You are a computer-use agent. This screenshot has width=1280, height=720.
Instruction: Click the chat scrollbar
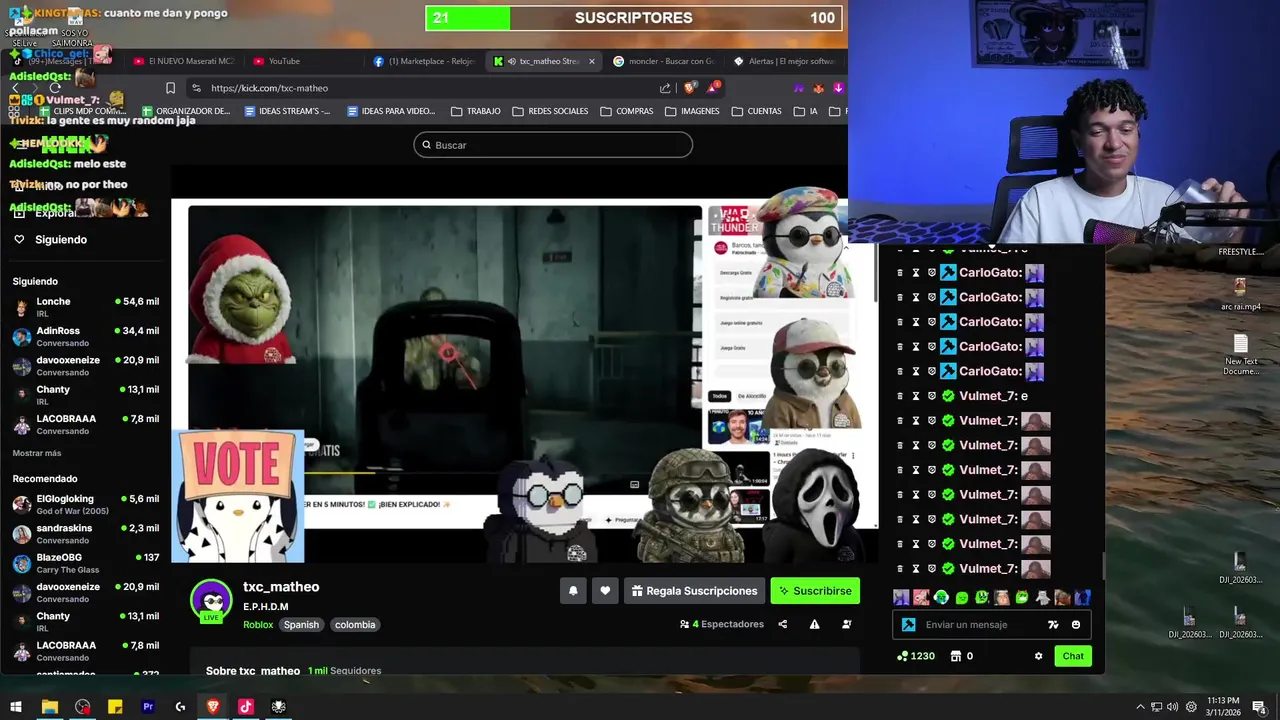[x=1104, y=566]
